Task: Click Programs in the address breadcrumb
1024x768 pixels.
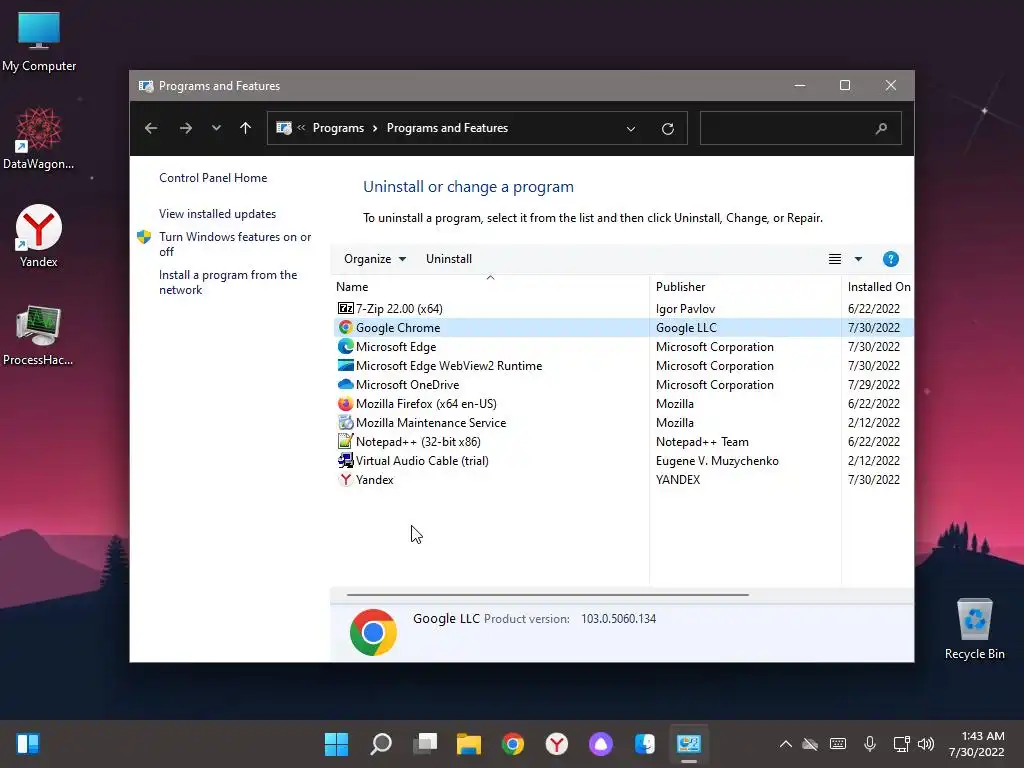Action: coord(338,128)
